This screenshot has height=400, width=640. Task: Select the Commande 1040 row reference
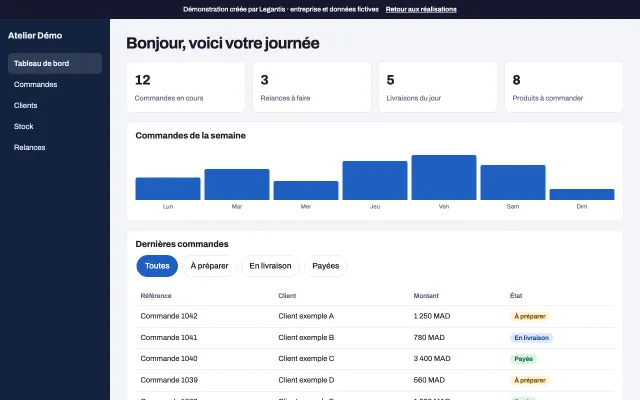[x=169, y=358]
